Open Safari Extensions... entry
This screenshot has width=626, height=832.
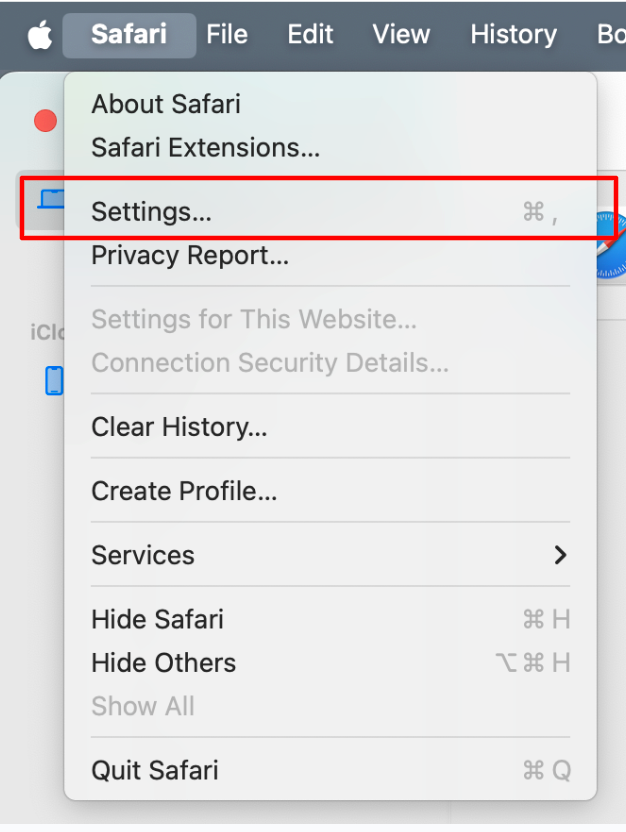tap(205, 148)
